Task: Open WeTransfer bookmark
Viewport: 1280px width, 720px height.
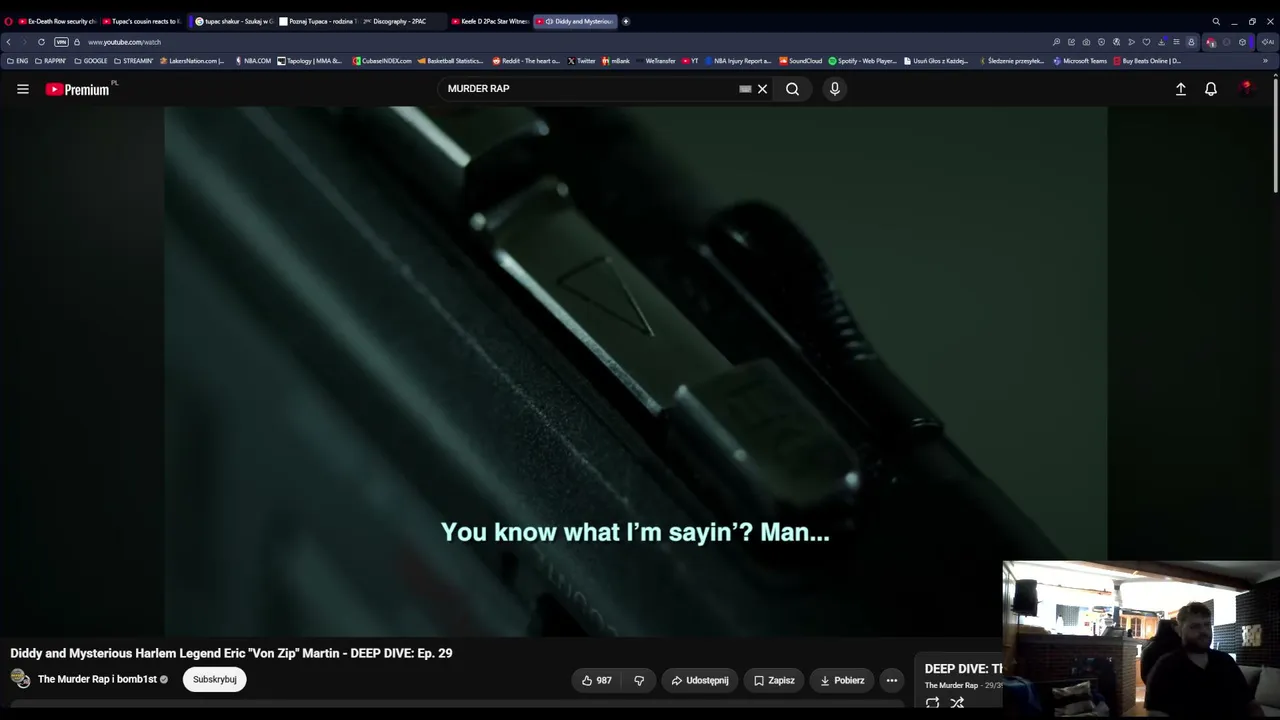Action: (x=656, y=61)
